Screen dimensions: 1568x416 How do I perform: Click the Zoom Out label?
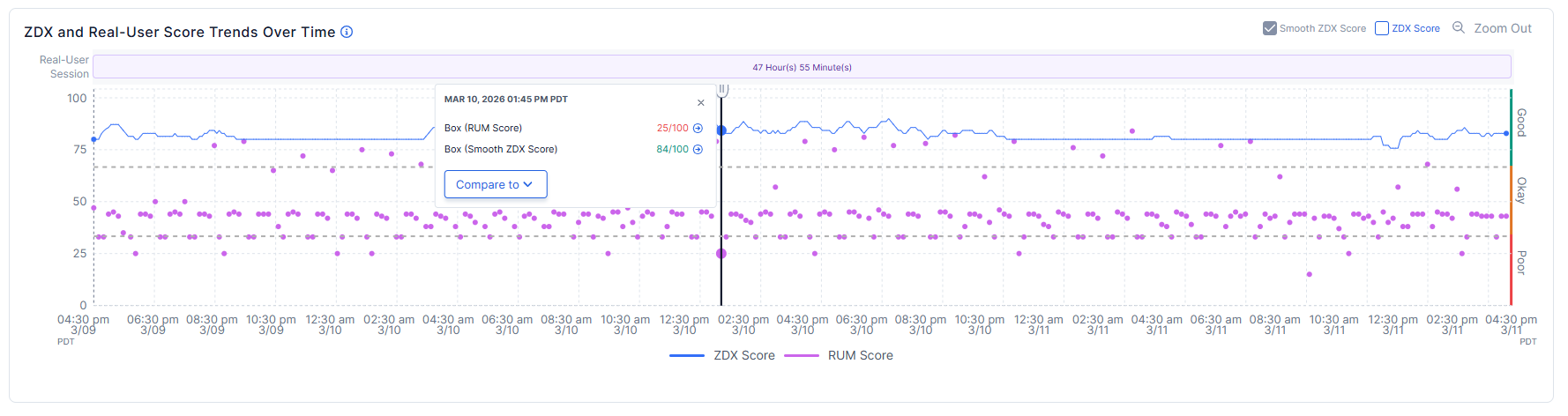[x=1503, y=28]
